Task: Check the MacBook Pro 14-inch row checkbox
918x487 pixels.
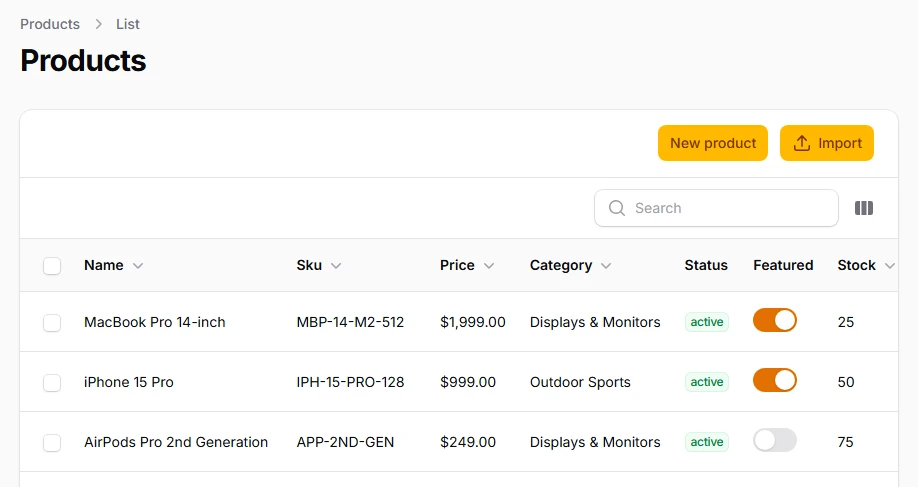Action: [52, 323]
